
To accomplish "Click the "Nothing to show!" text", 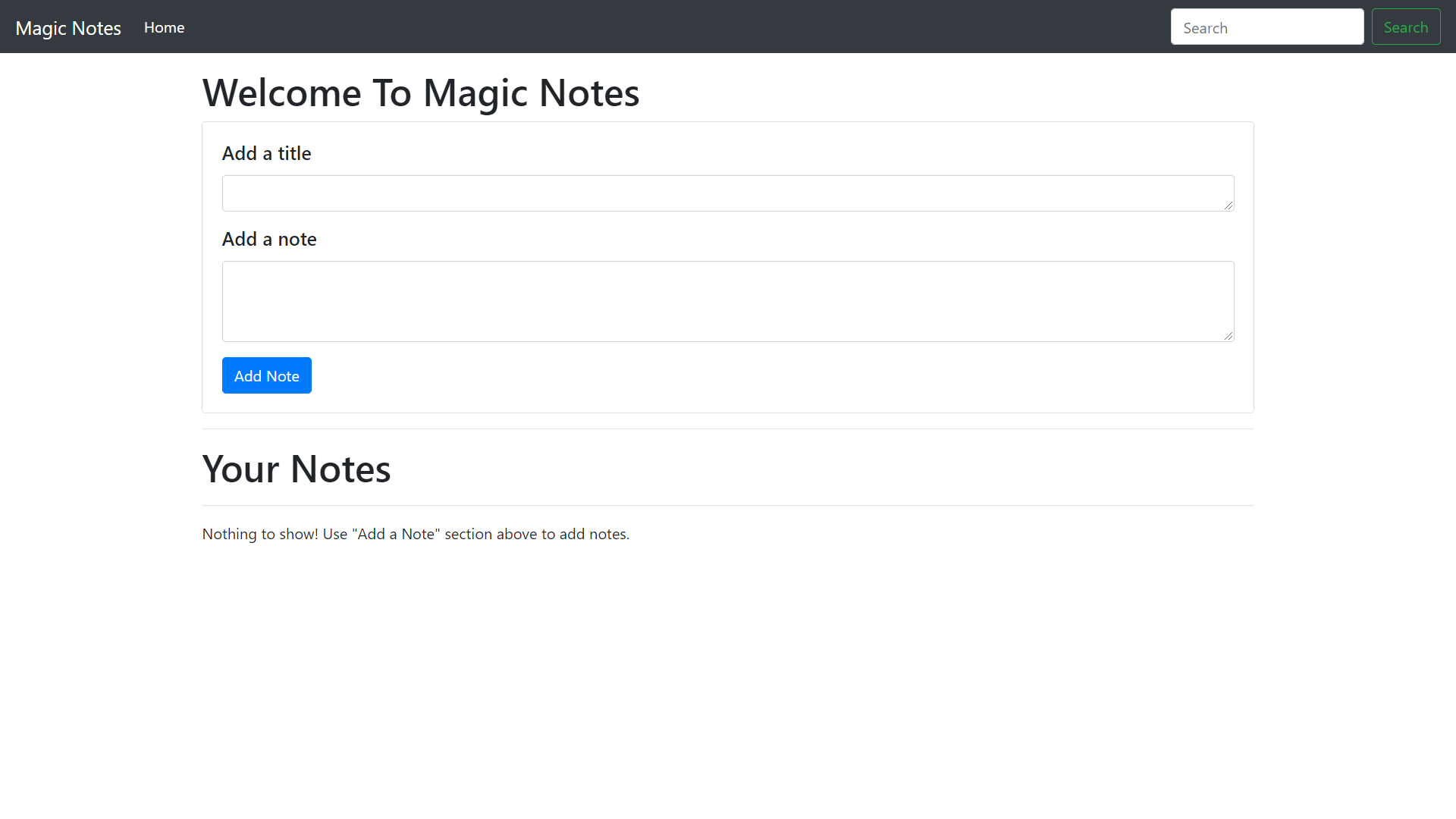I will [x=260, y=534].
